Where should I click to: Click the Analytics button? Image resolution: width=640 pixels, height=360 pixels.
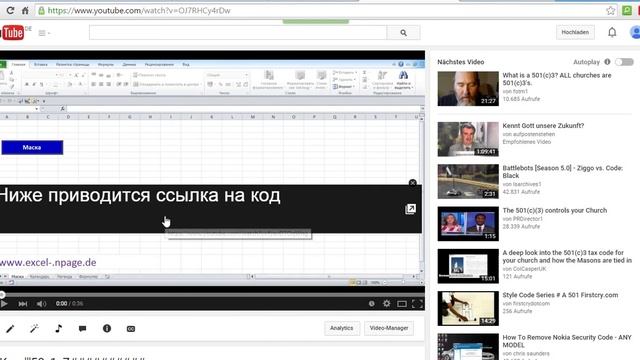342,328
